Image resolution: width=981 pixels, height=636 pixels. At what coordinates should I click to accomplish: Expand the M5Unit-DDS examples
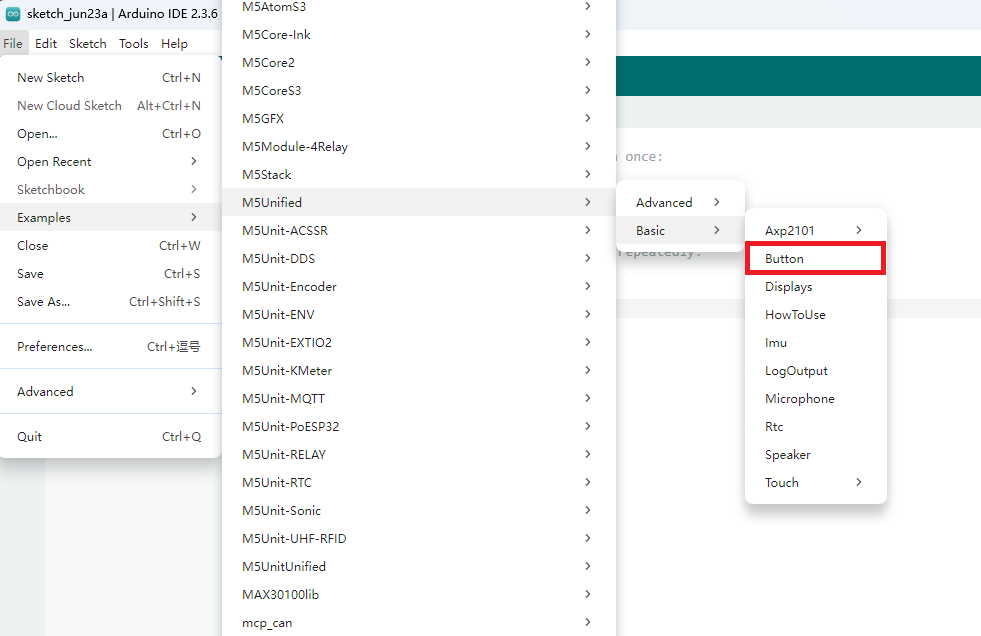tap(419, 258)
